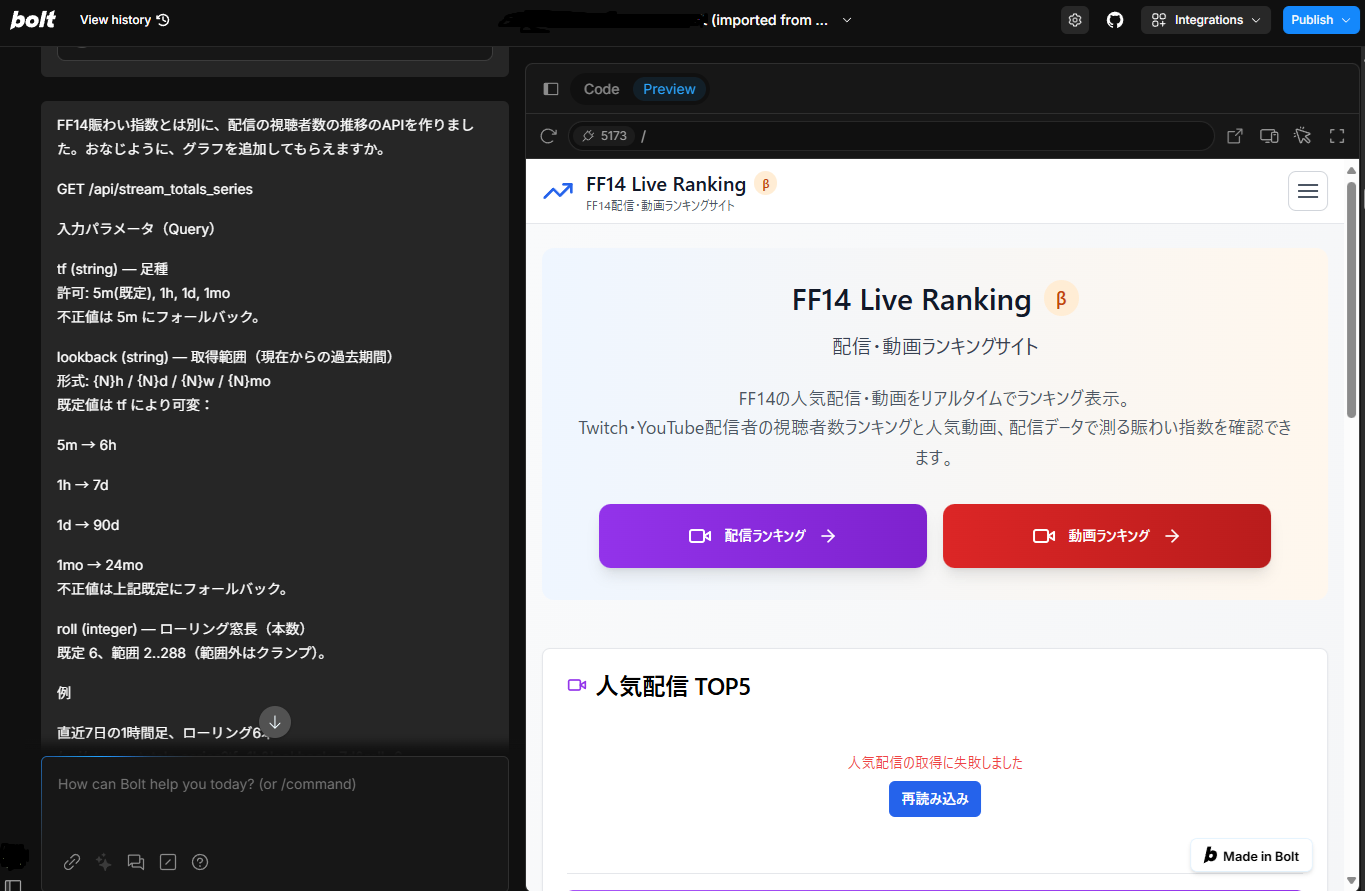
Task: Switch to the Code tab
Action: pos(601,89)
